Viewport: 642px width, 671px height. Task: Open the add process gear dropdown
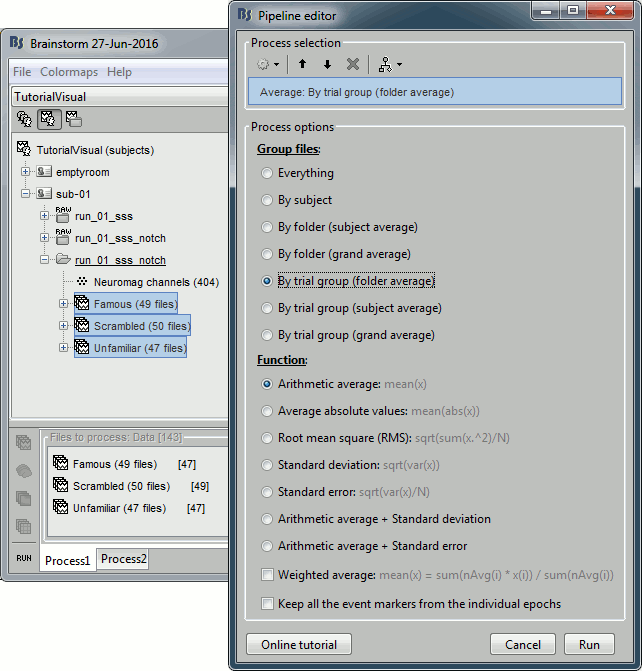267,64
